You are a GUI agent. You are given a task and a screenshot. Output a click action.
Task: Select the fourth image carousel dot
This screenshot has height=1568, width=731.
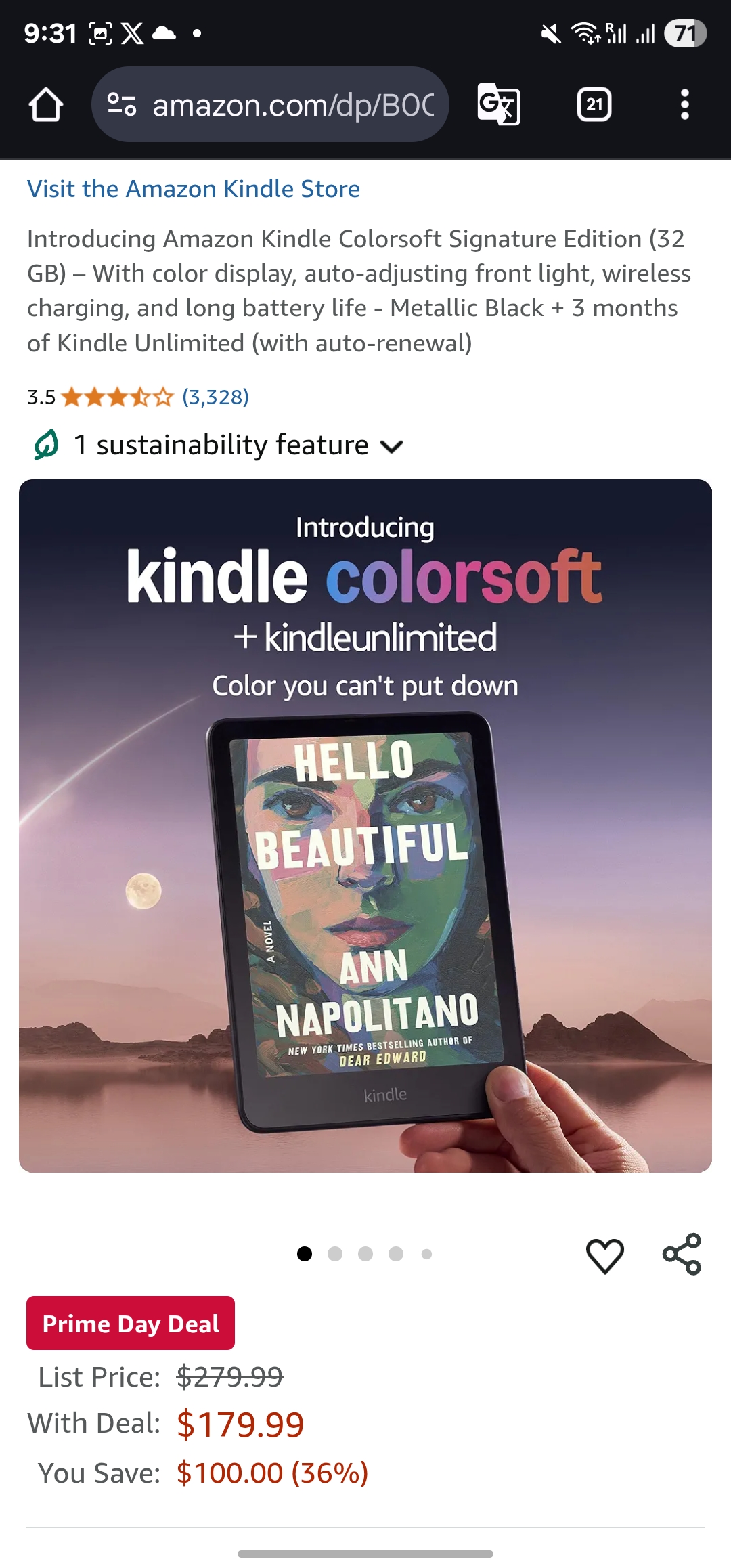click(396, 1254)
